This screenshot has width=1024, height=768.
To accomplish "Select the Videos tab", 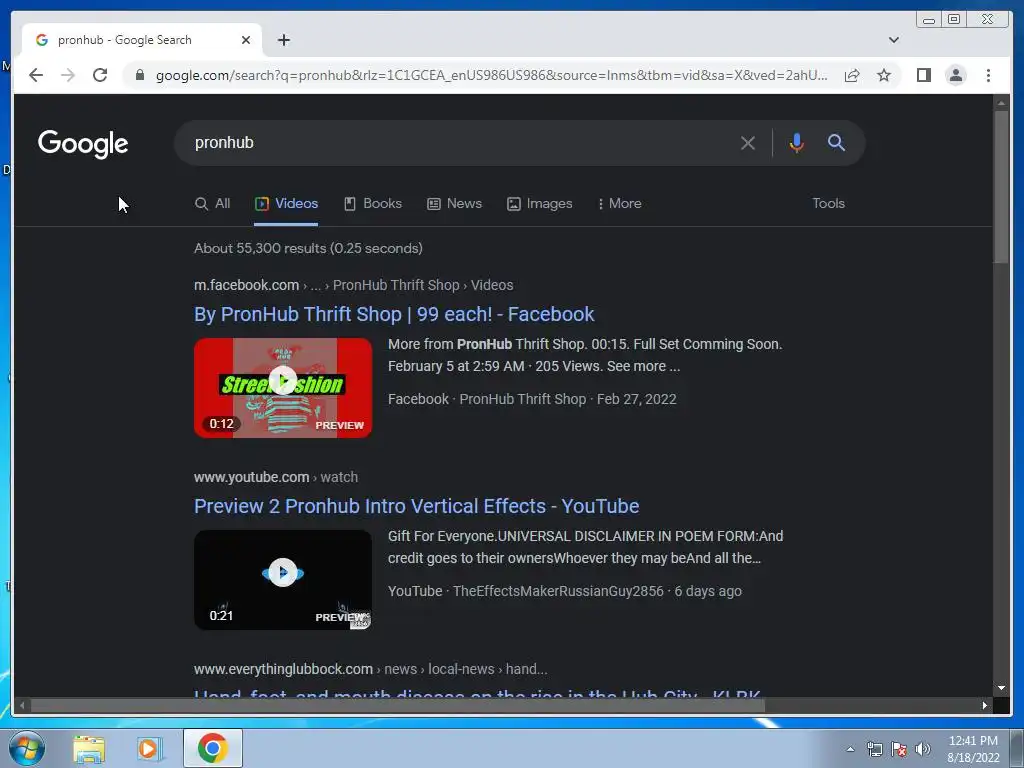I will pyautogui.click(x=286, y=203).
